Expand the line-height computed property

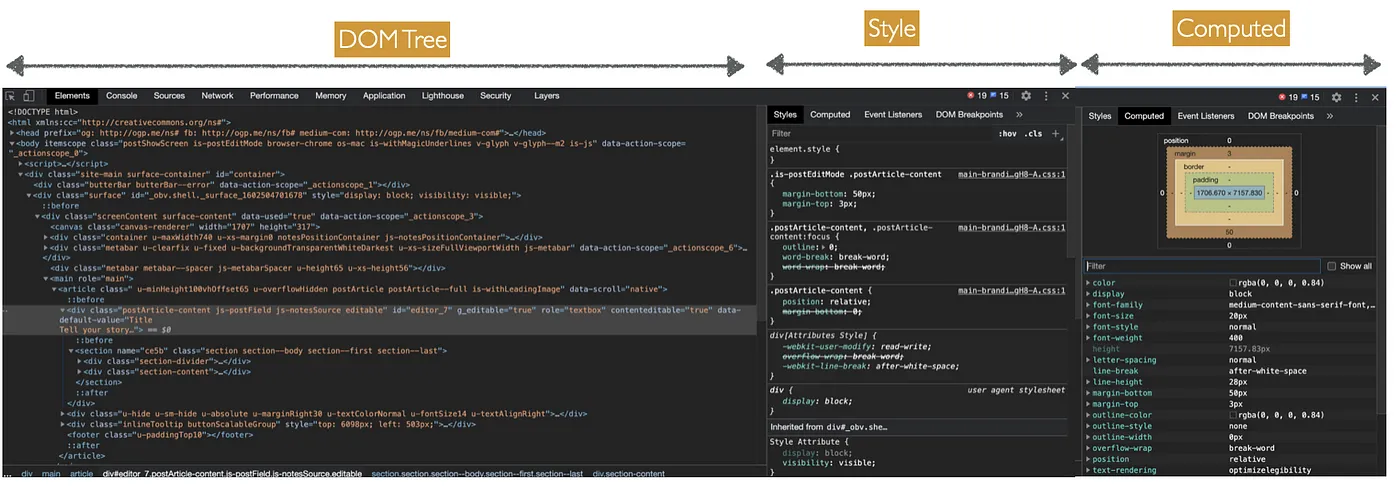point(1089,382)
